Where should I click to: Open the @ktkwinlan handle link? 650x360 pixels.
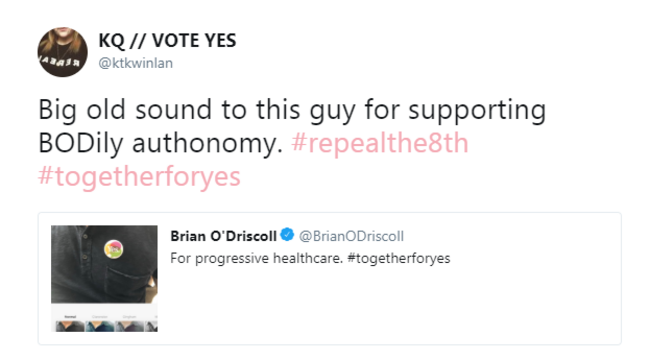click(x=136, y=63)
